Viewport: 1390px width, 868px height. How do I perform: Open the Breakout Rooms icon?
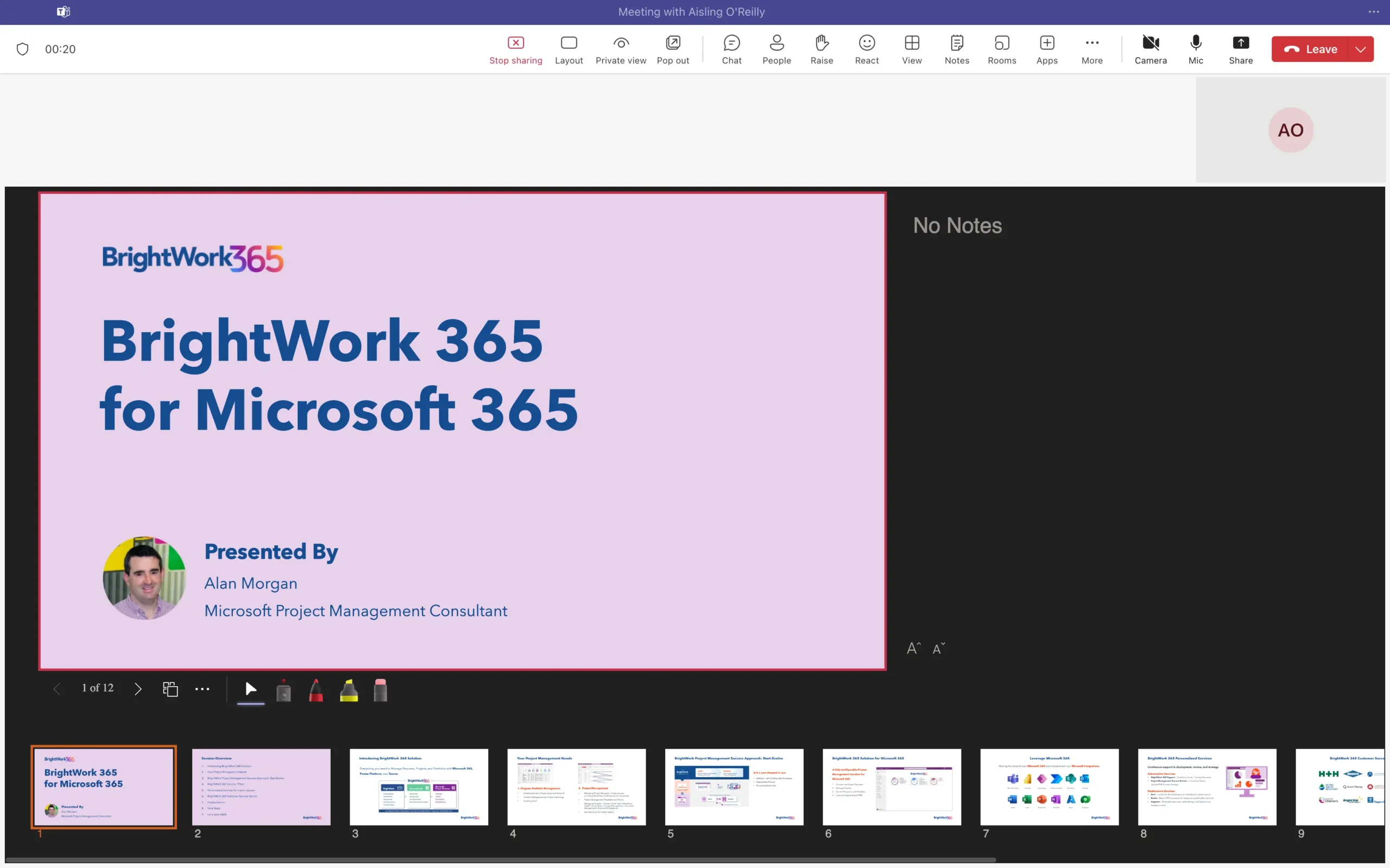click(1002, 49)
